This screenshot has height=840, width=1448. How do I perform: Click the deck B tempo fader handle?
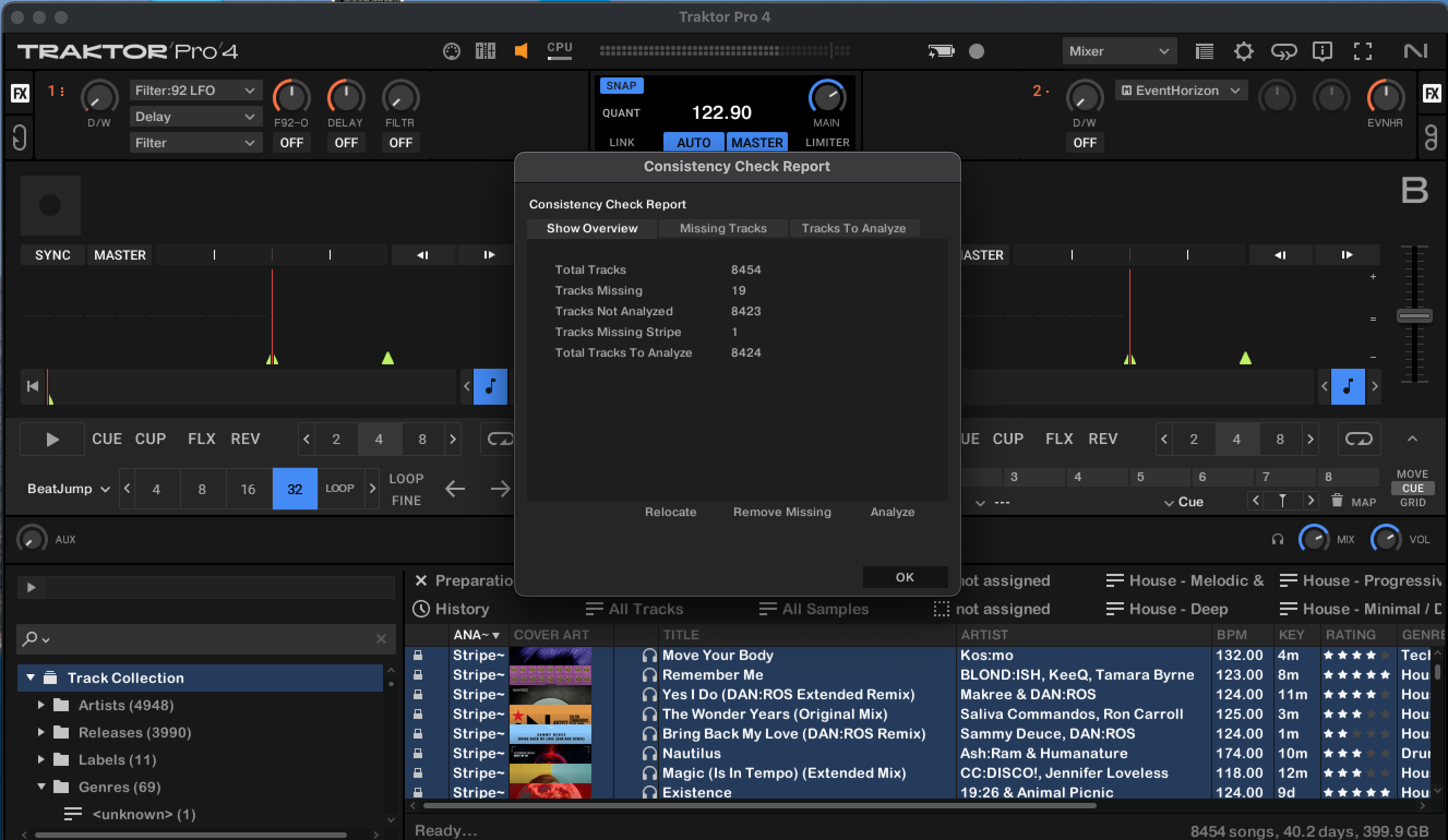tap(1414, 316)
